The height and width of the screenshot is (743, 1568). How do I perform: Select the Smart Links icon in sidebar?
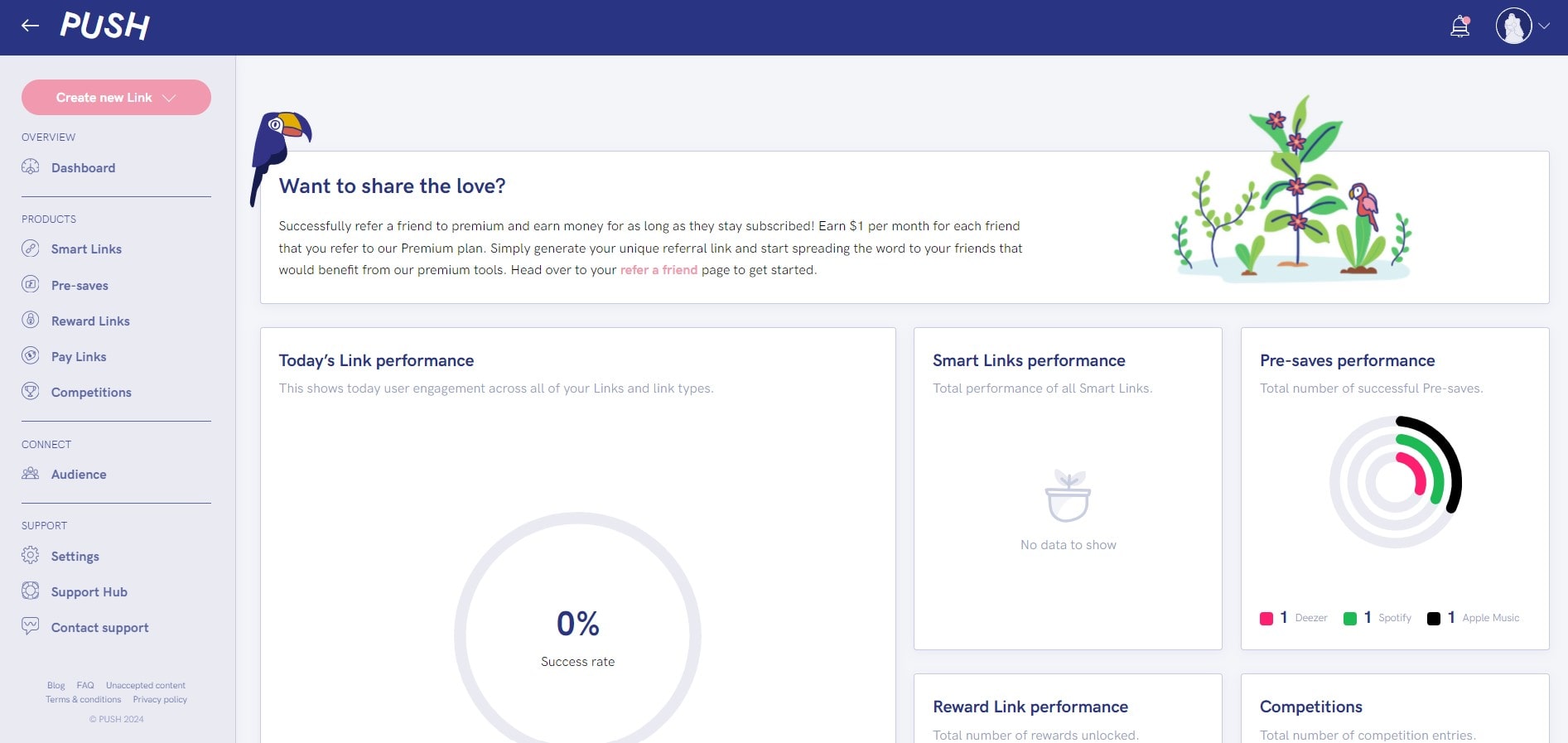coord(31,248)
